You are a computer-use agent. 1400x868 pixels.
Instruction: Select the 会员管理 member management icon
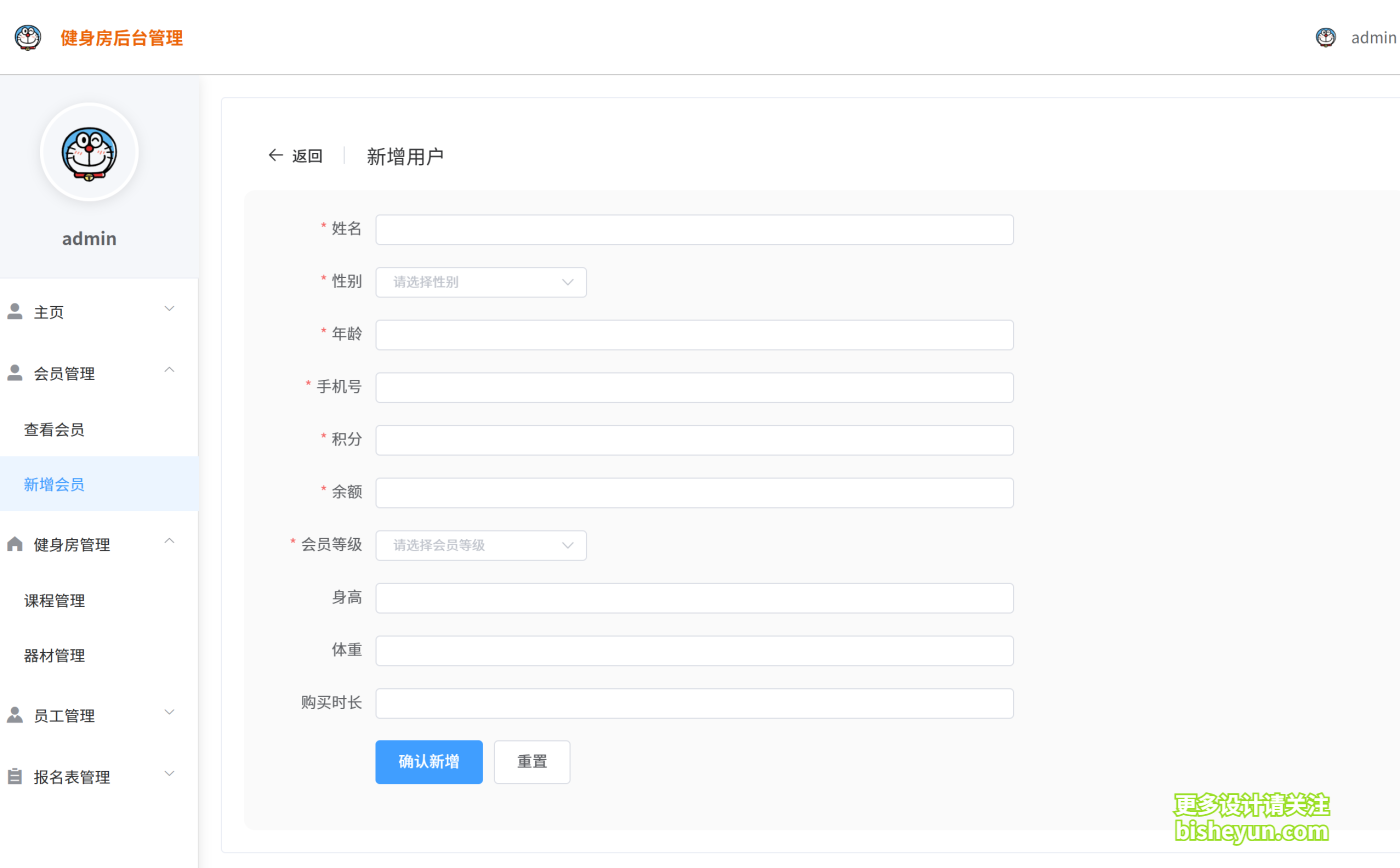[x=15, y=373]
